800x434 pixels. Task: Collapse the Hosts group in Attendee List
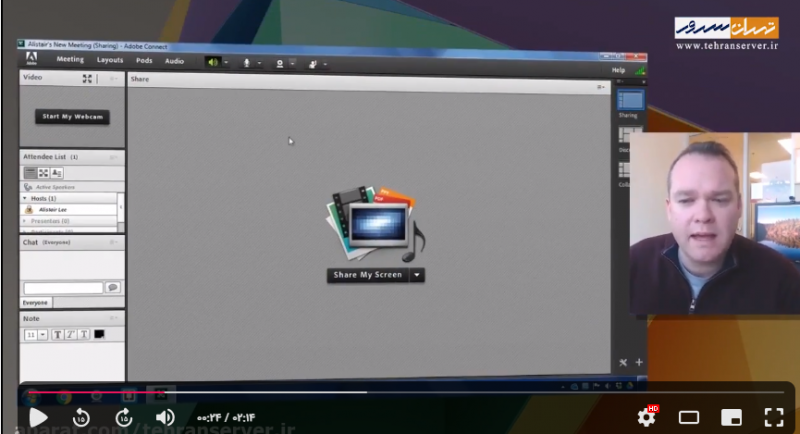click(x=27, y=199)
